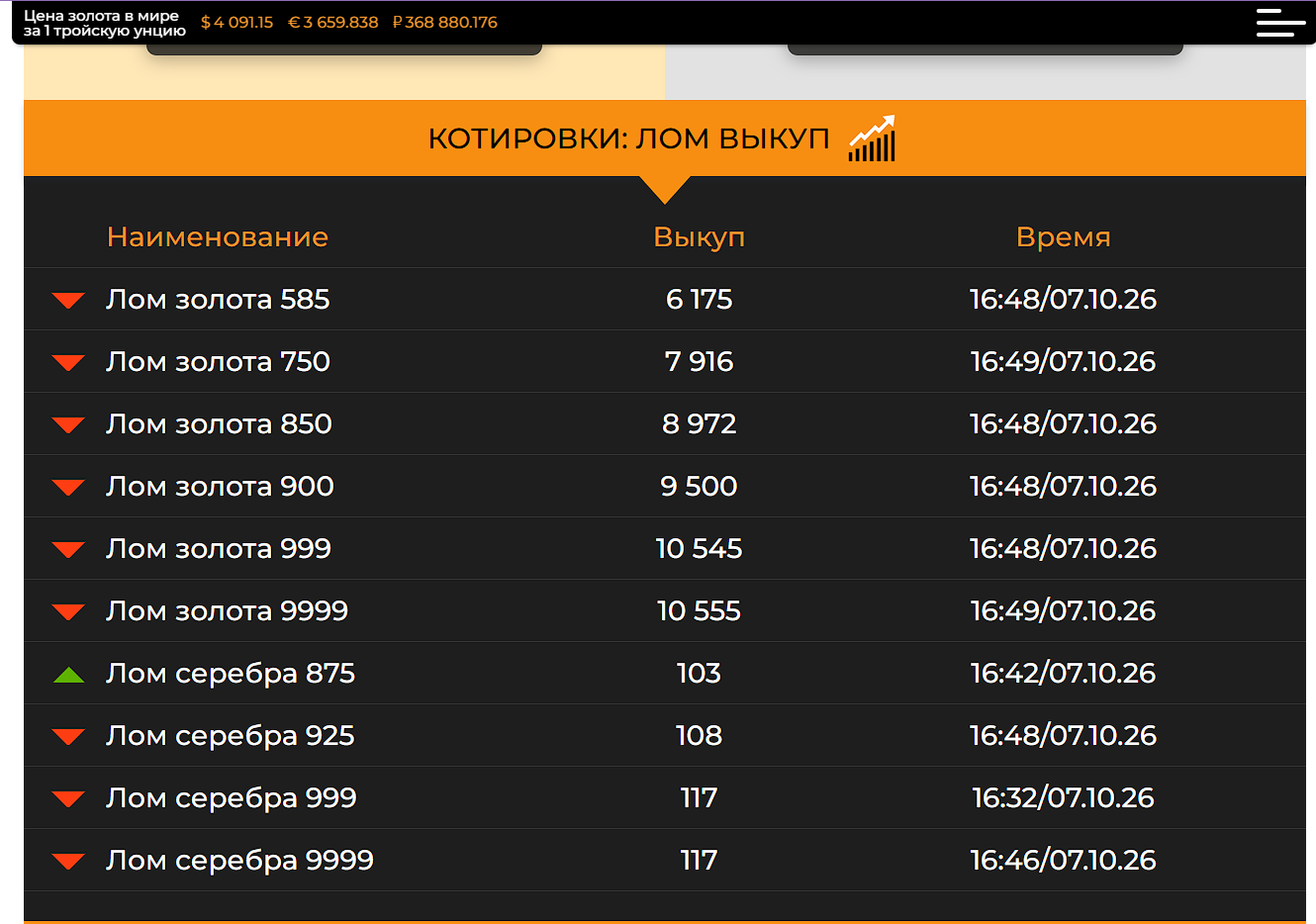This screenshot has height=924, width=1316.
Task: Click the gold price in dollars $ 4 091.15
Action: point(237,23)
